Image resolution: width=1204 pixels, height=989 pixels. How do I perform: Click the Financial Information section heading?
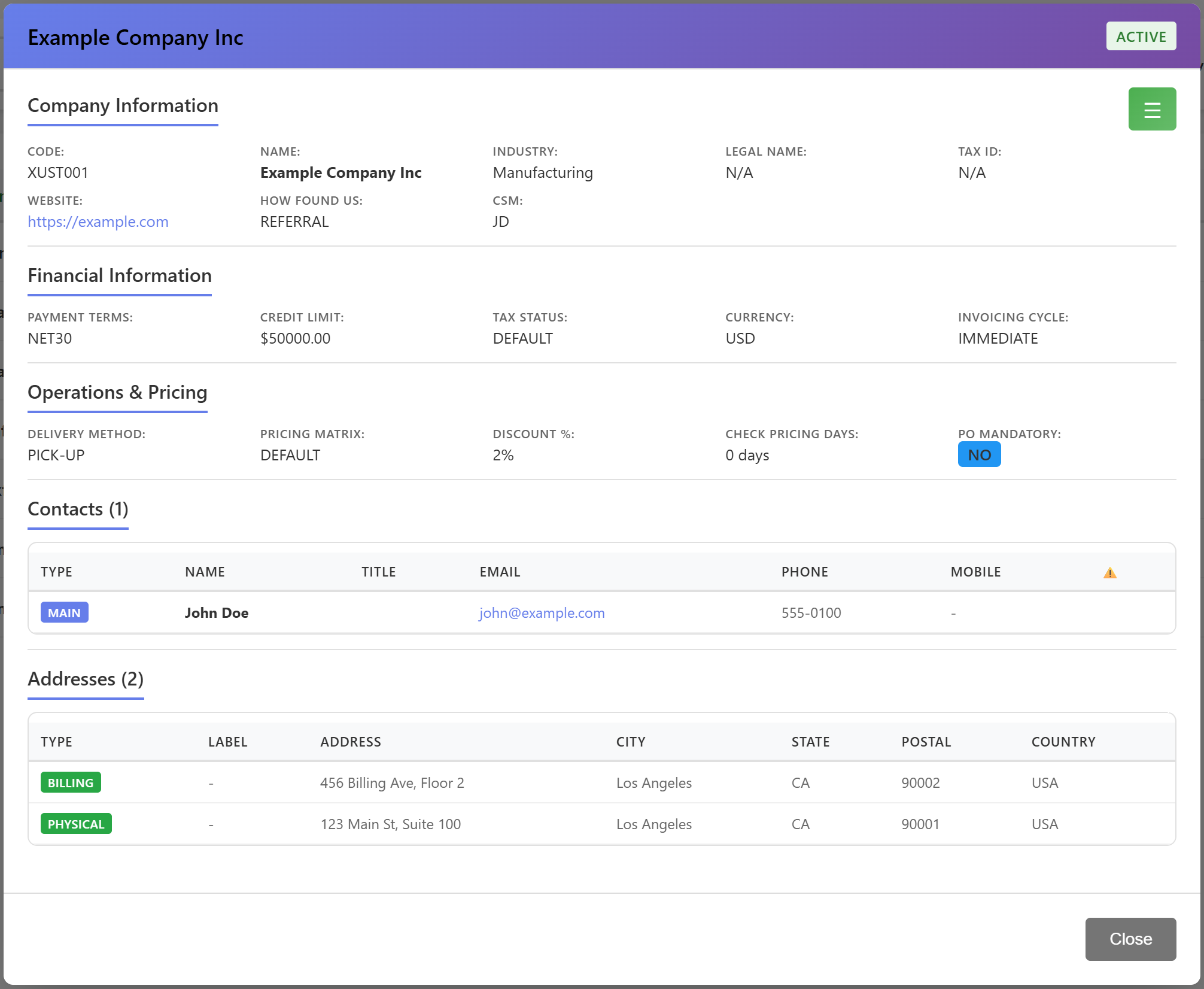(120, 275)
